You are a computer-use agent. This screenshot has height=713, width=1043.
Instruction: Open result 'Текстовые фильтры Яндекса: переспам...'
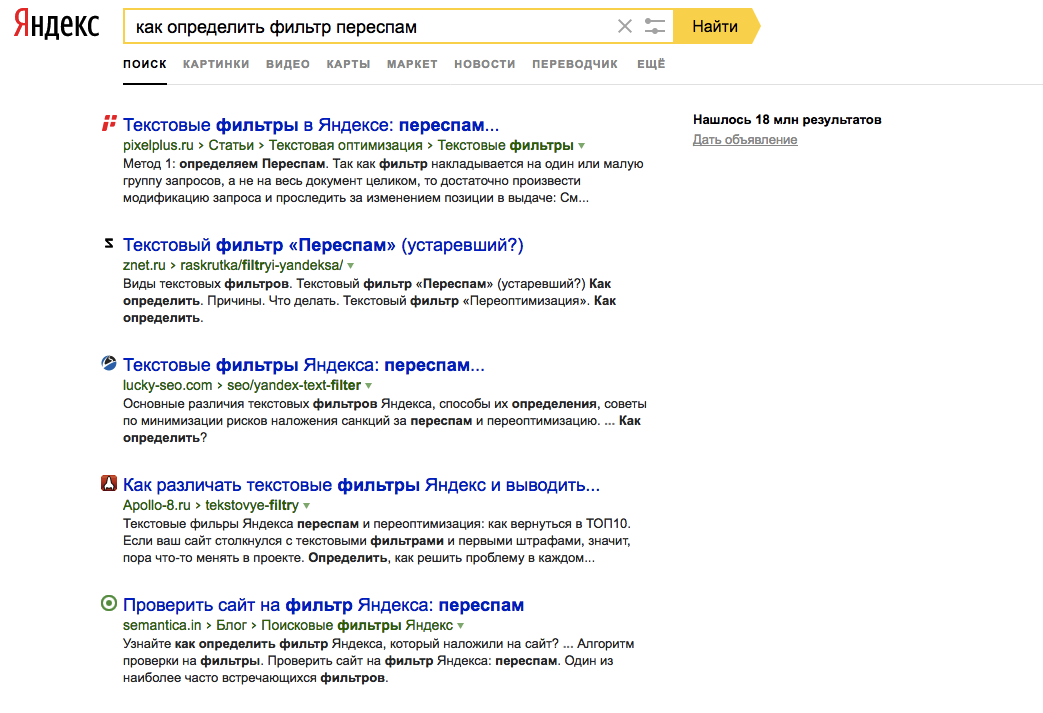coord(304,365)
